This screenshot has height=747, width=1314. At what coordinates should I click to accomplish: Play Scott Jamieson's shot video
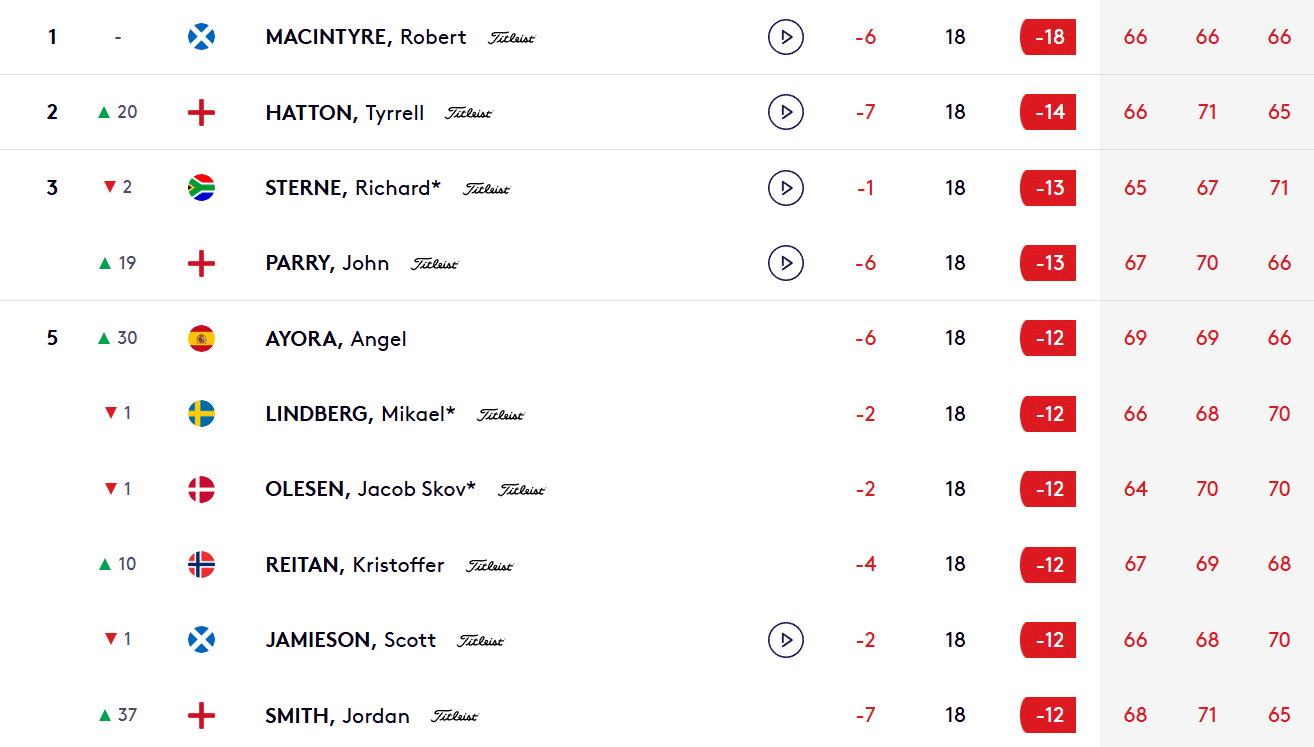point(786,640)
